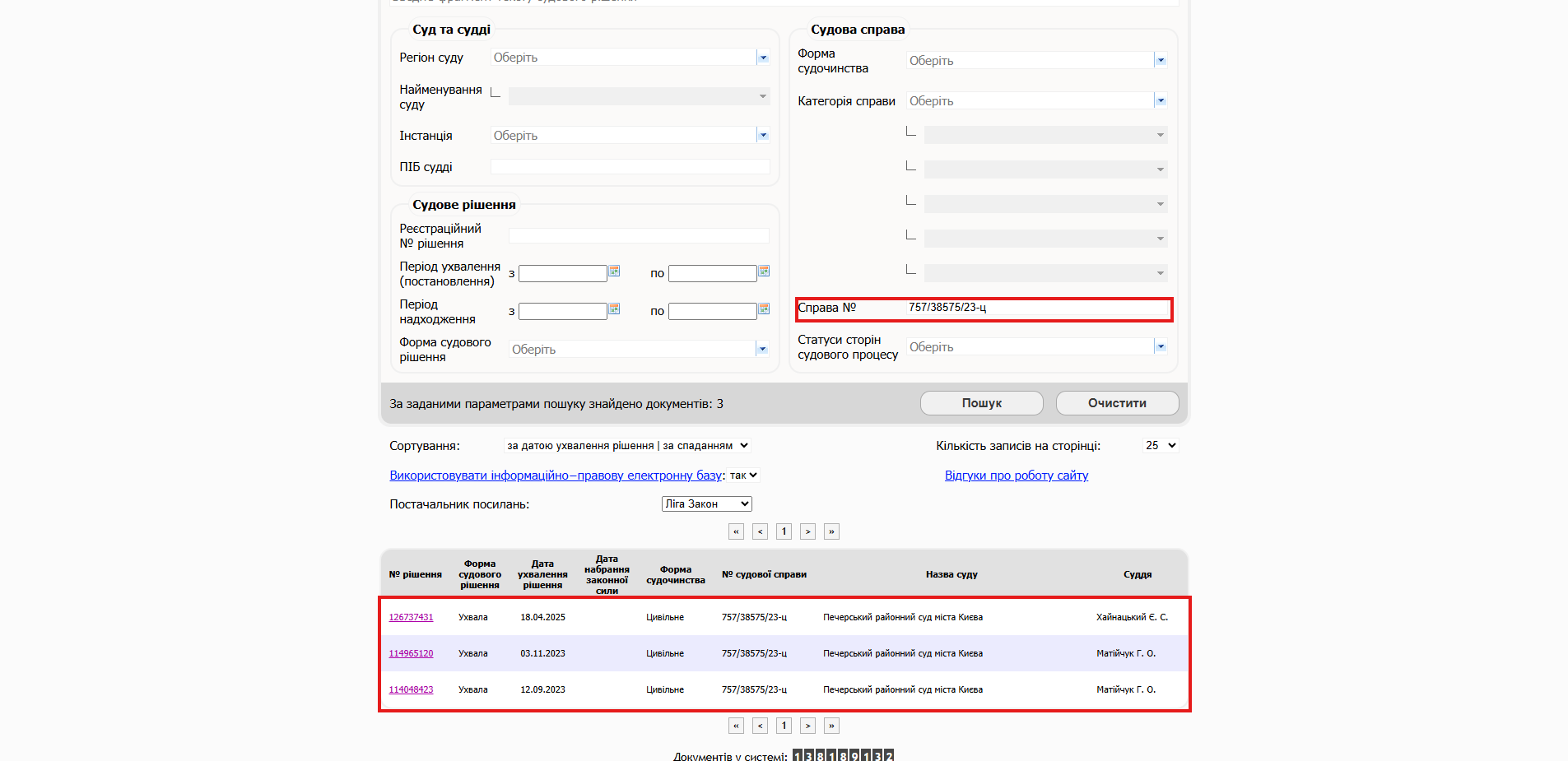This screenshot has width=1568, height=761.
Task: Focus Період надходження 'по' date field
Action: [x=713, y=311]
